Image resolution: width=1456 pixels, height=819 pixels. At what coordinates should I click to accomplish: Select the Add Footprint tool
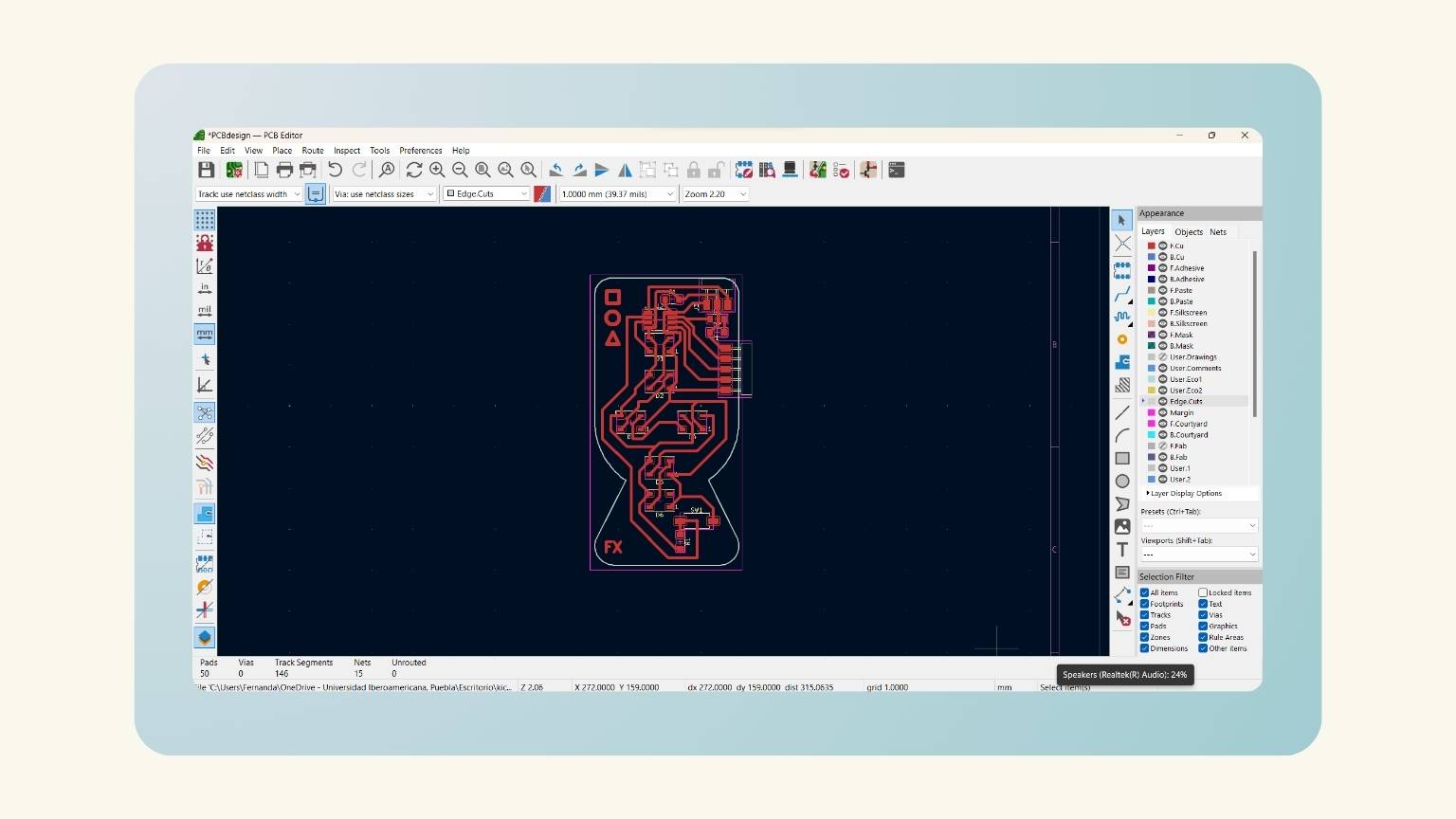pyautogui.click(x=1122, y=271)
